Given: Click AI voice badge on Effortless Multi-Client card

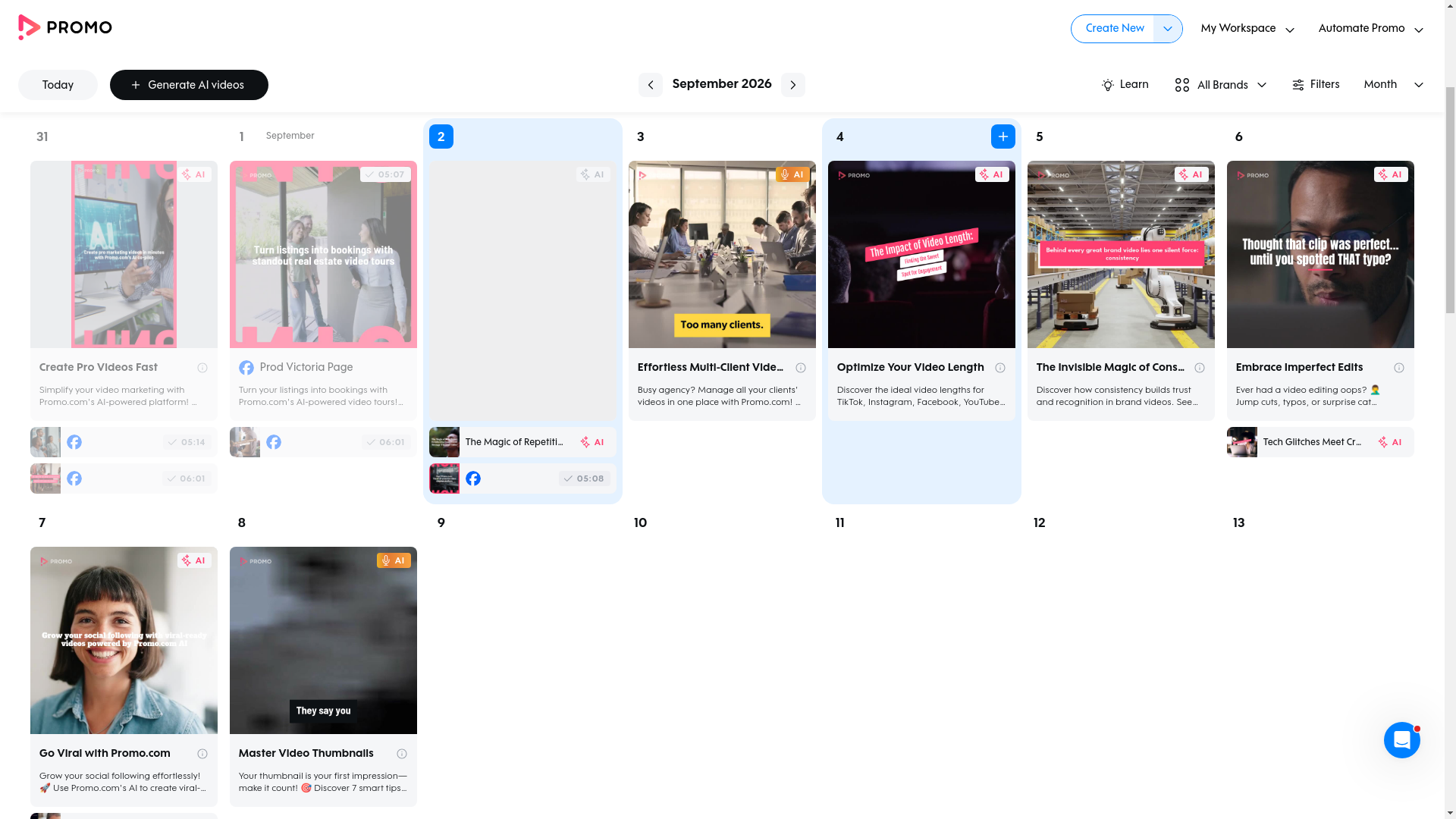Looking at the screenshot, I should point(792,174).
